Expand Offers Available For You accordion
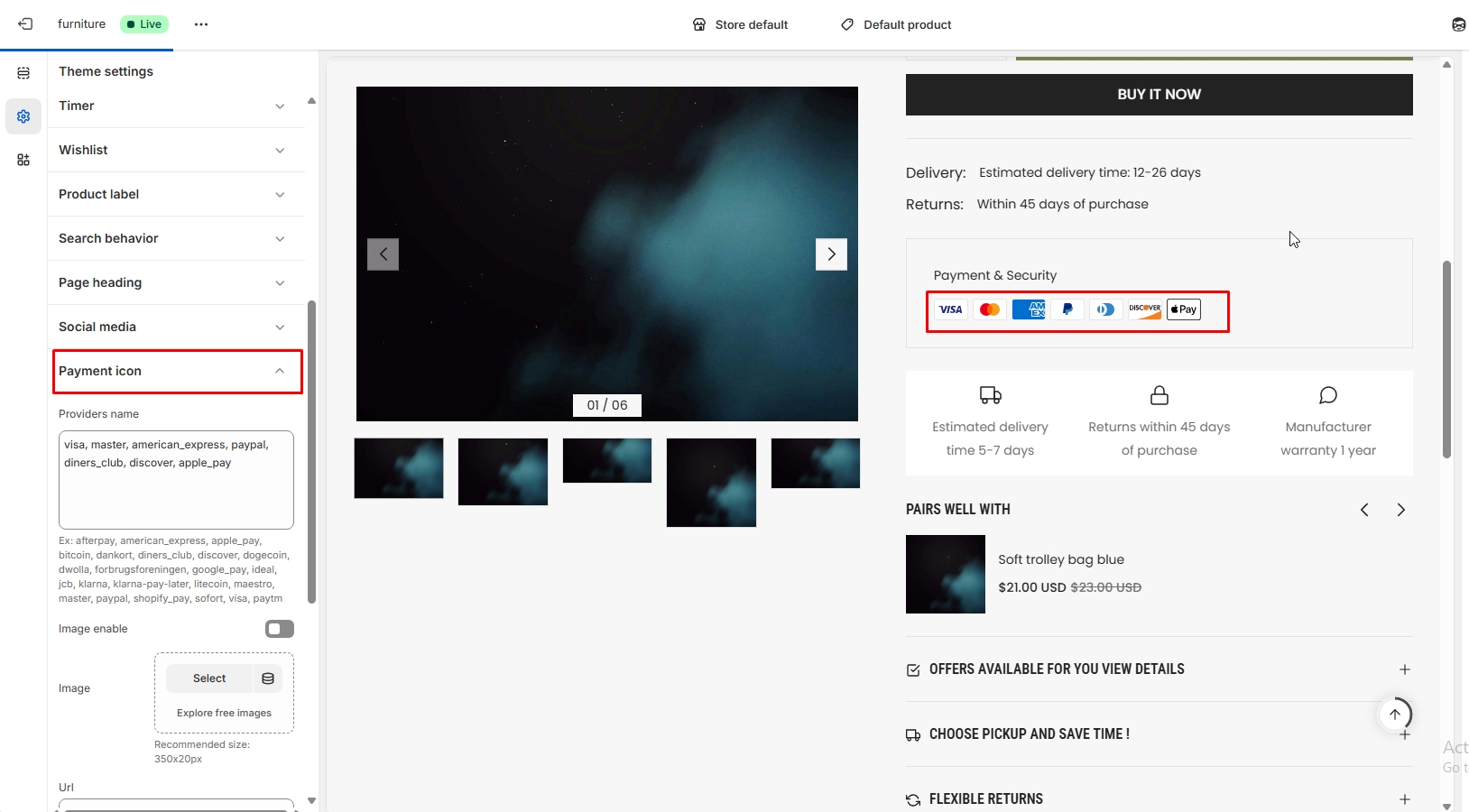This screenshot has width=1469, height=812. (x=1159, y=669)
